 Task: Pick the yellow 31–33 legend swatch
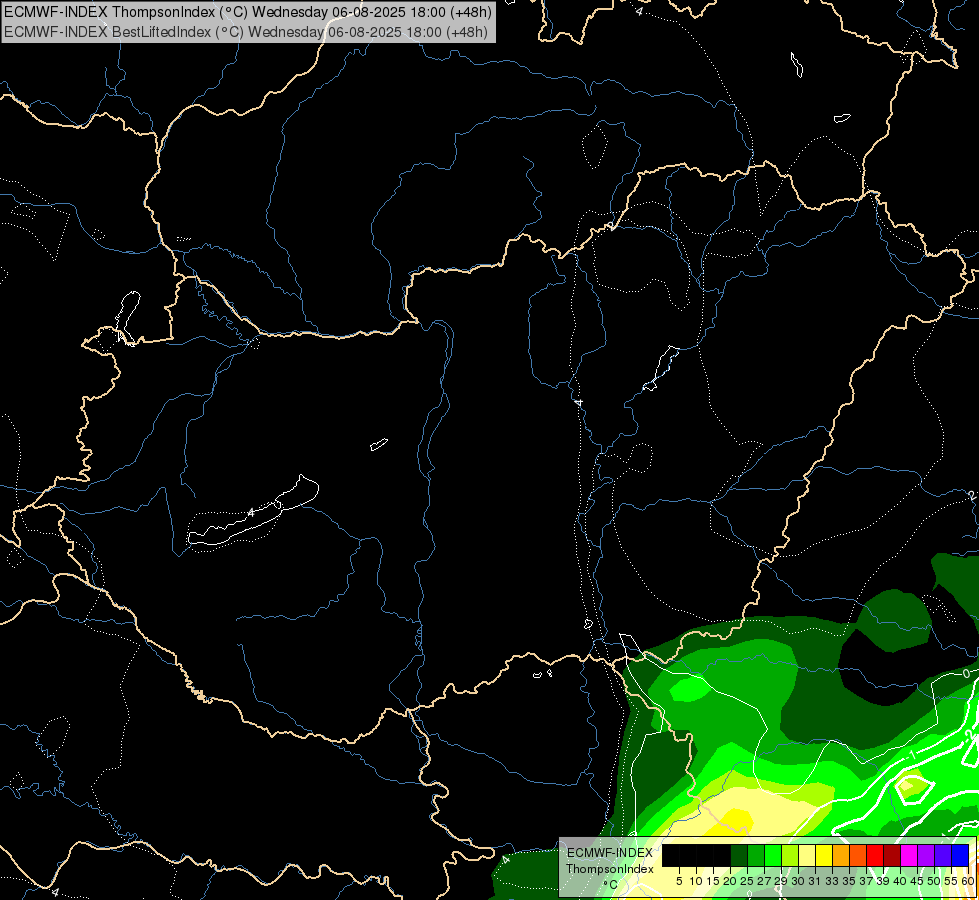[824, 855]
